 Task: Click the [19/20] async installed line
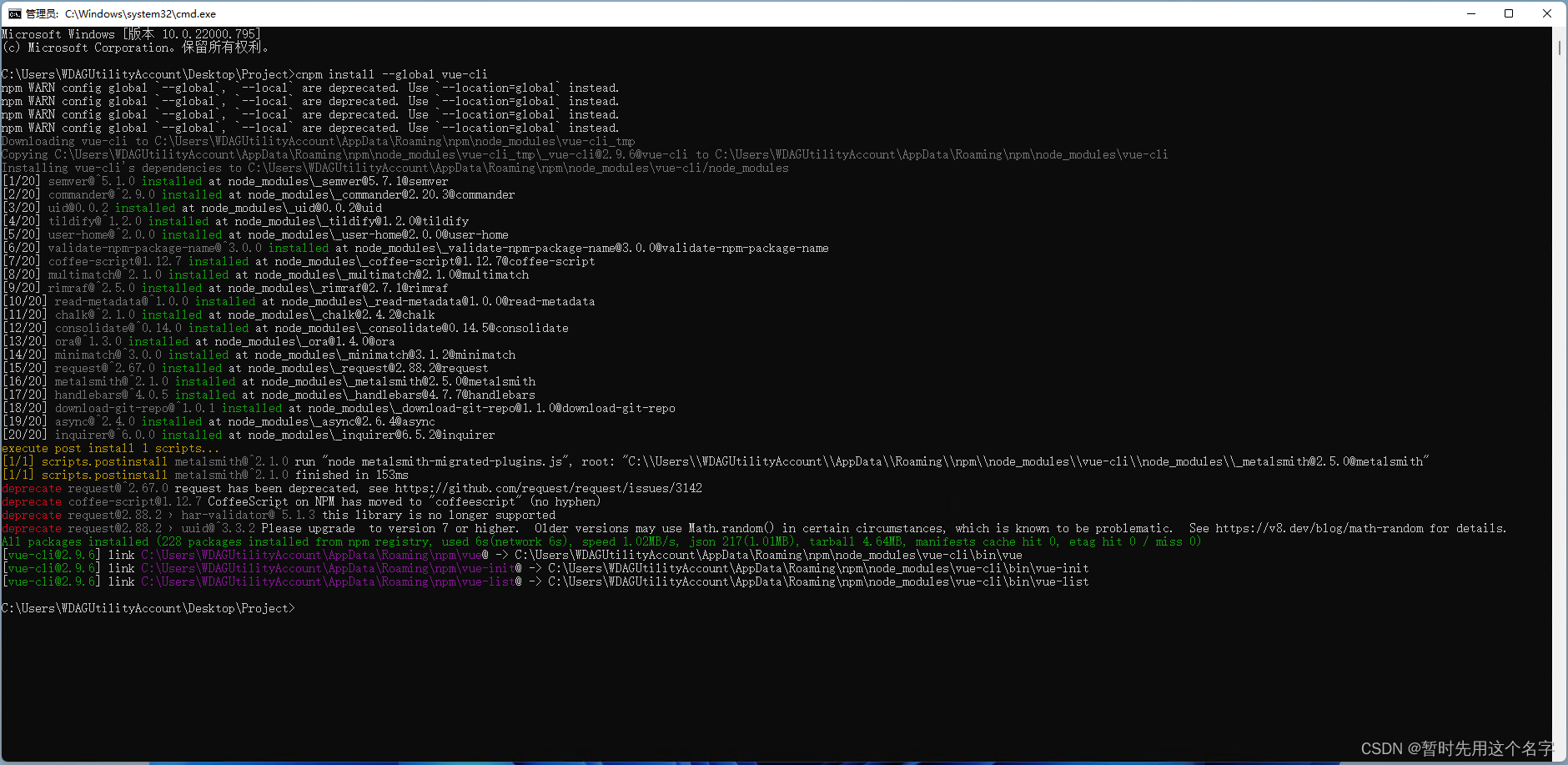(x=218, y=421)
